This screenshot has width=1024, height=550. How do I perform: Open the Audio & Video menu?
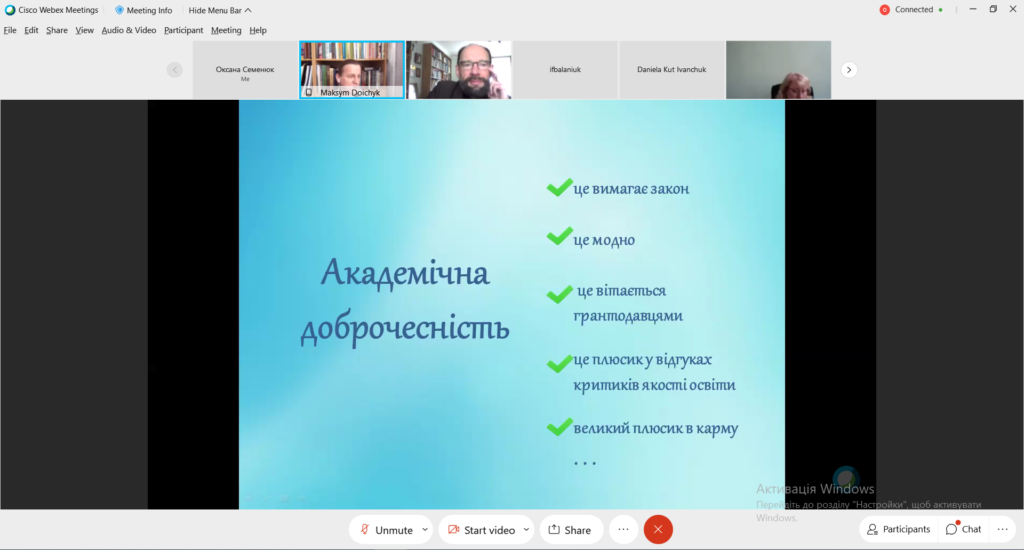tap(128, 30)
